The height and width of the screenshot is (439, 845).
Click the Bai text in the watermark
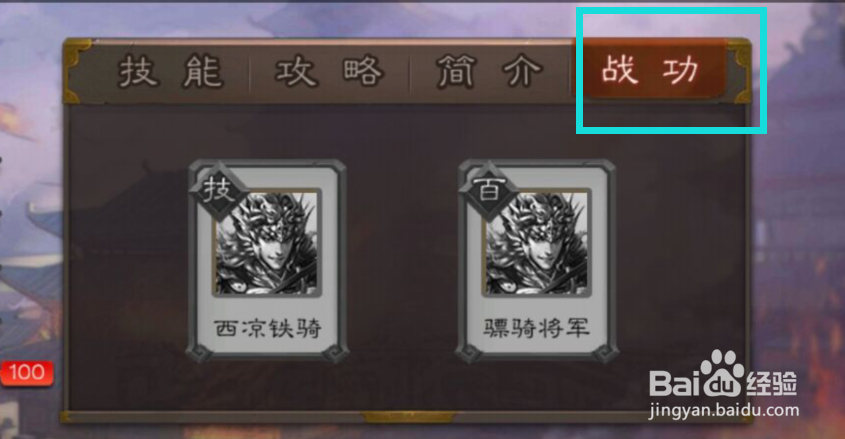(675, 382)
